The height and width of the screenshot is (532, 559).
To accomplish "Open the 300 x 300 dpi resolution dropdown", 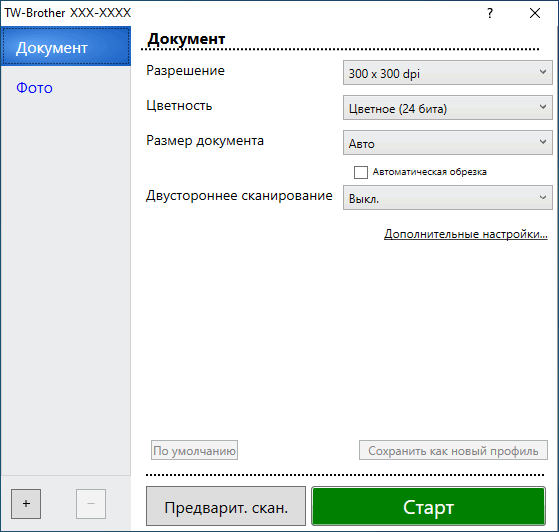I will click(447, 72).
